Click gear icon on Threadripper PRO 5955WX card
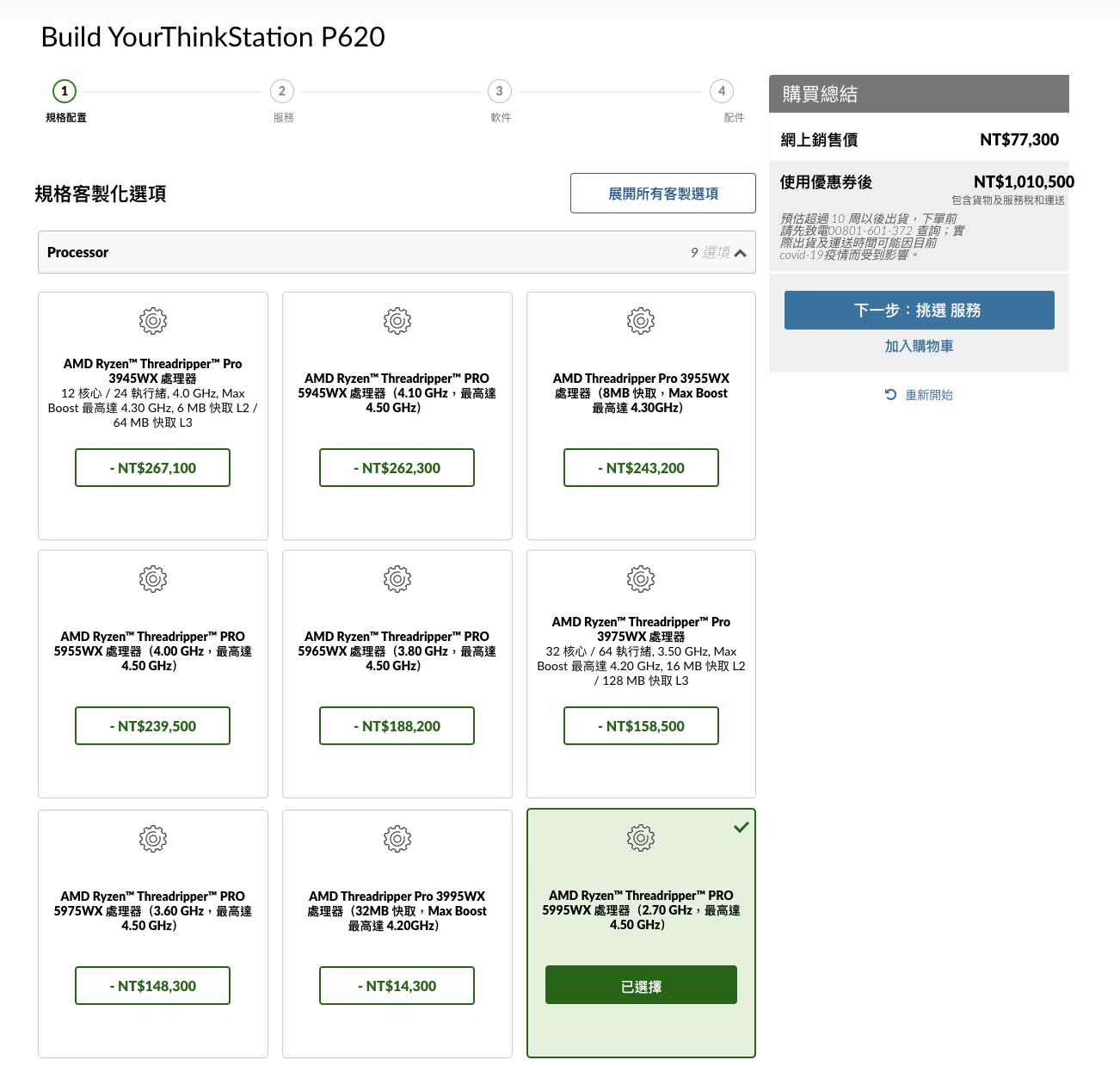The height and width of the screenshot is (1066, 1120). coord(153,579)
